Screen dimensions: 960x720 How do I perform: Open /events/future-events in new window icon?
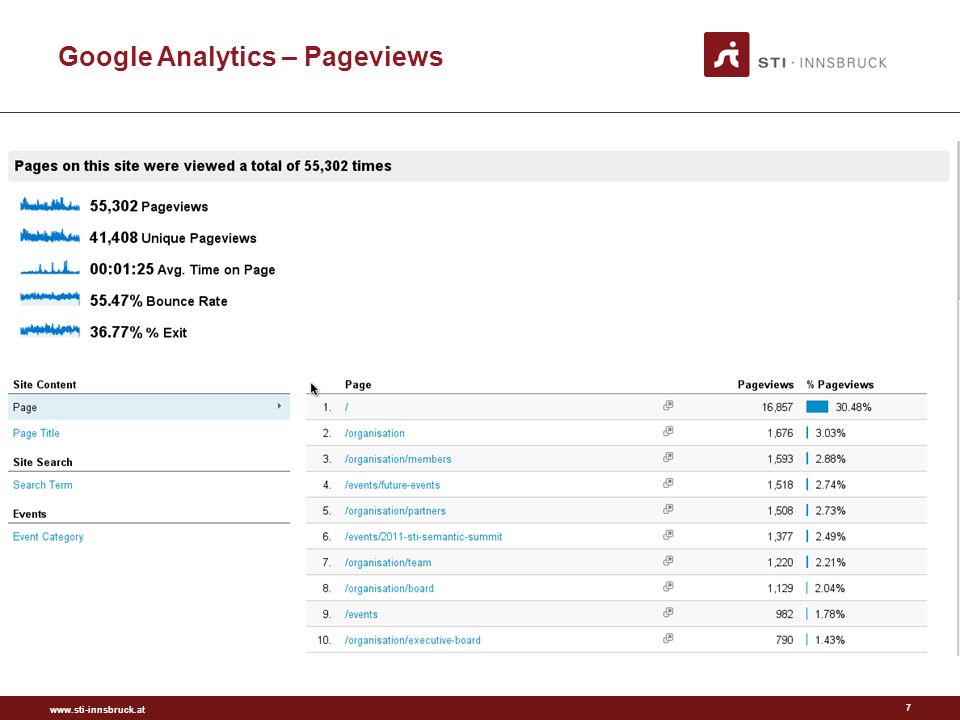pos(668,483)
